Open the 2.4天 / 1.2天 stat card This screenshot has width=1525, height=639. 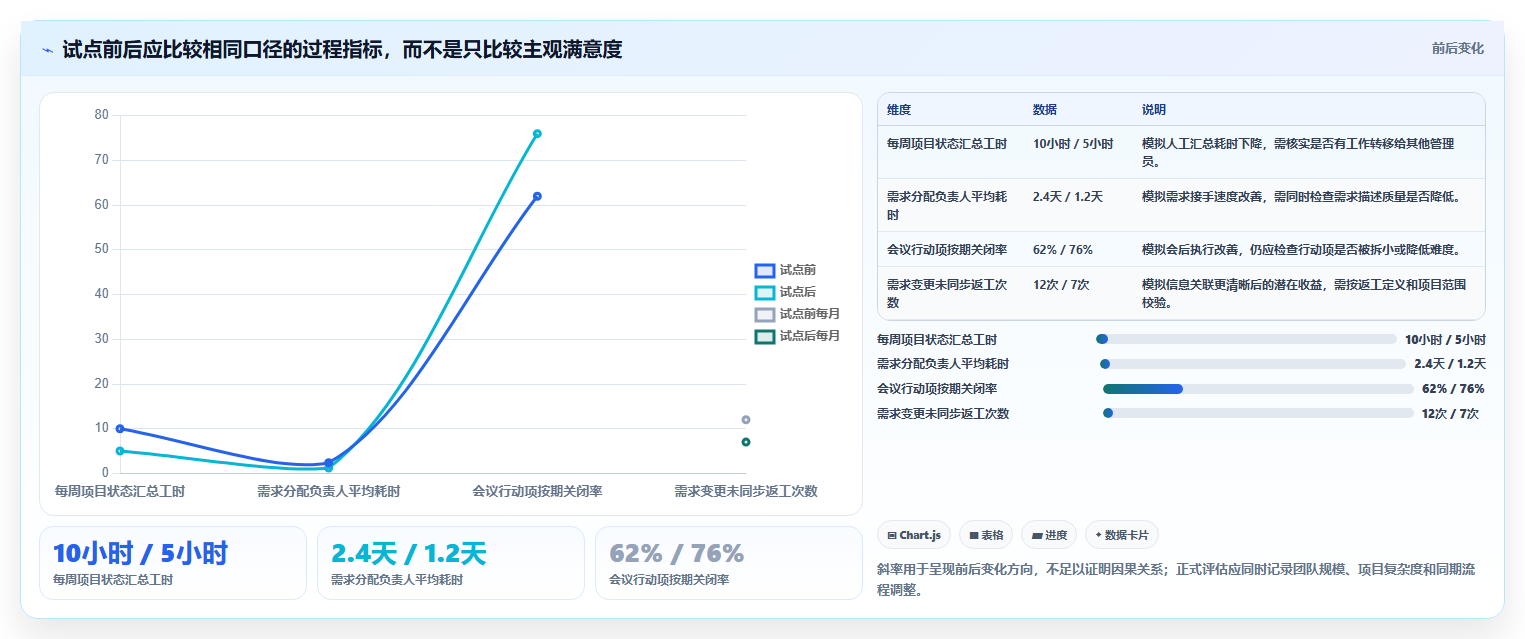[x=451, y=563]
